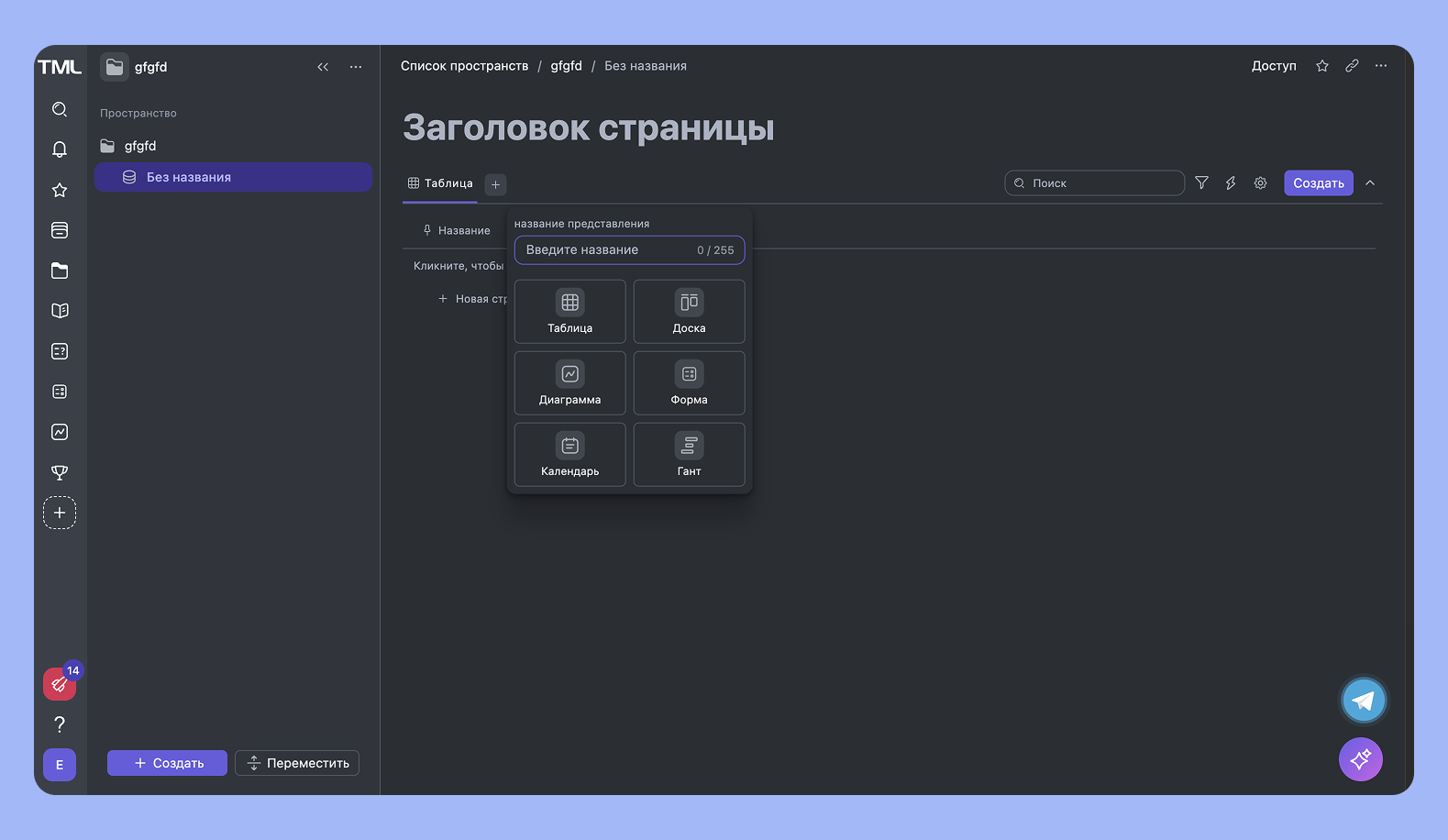Open the view settings gear

coord(1260,183)
